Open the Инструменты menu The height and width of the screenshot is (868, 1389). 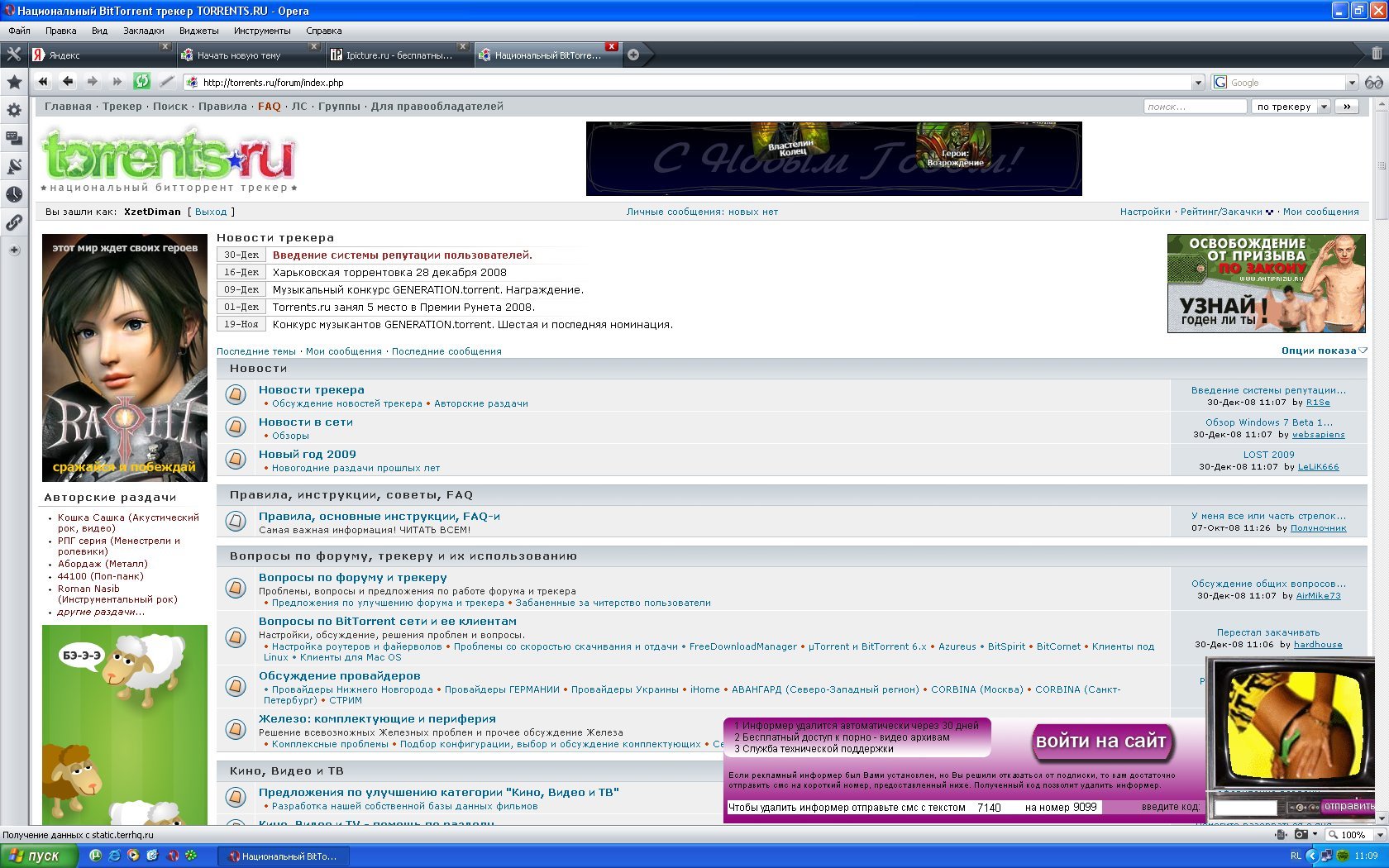point(262,31)
